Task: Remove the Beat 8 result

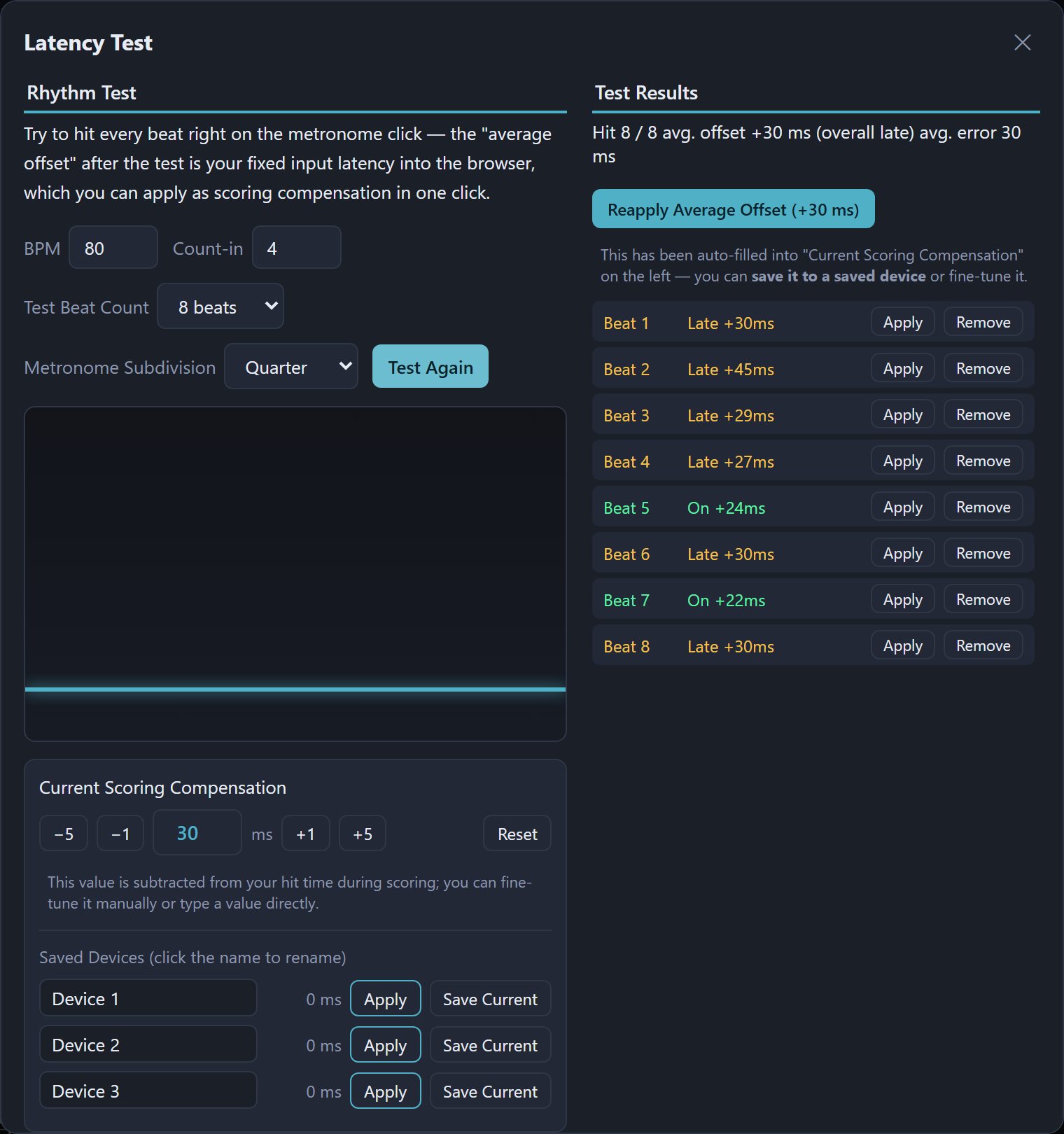Action: click(983, 645)
